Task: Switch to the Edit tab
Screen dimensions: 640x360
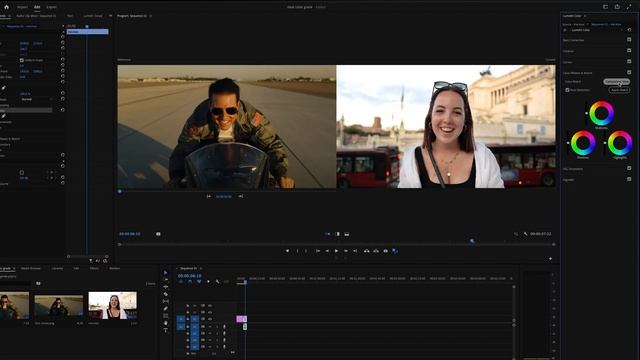Action: click(x=37, y=7)
